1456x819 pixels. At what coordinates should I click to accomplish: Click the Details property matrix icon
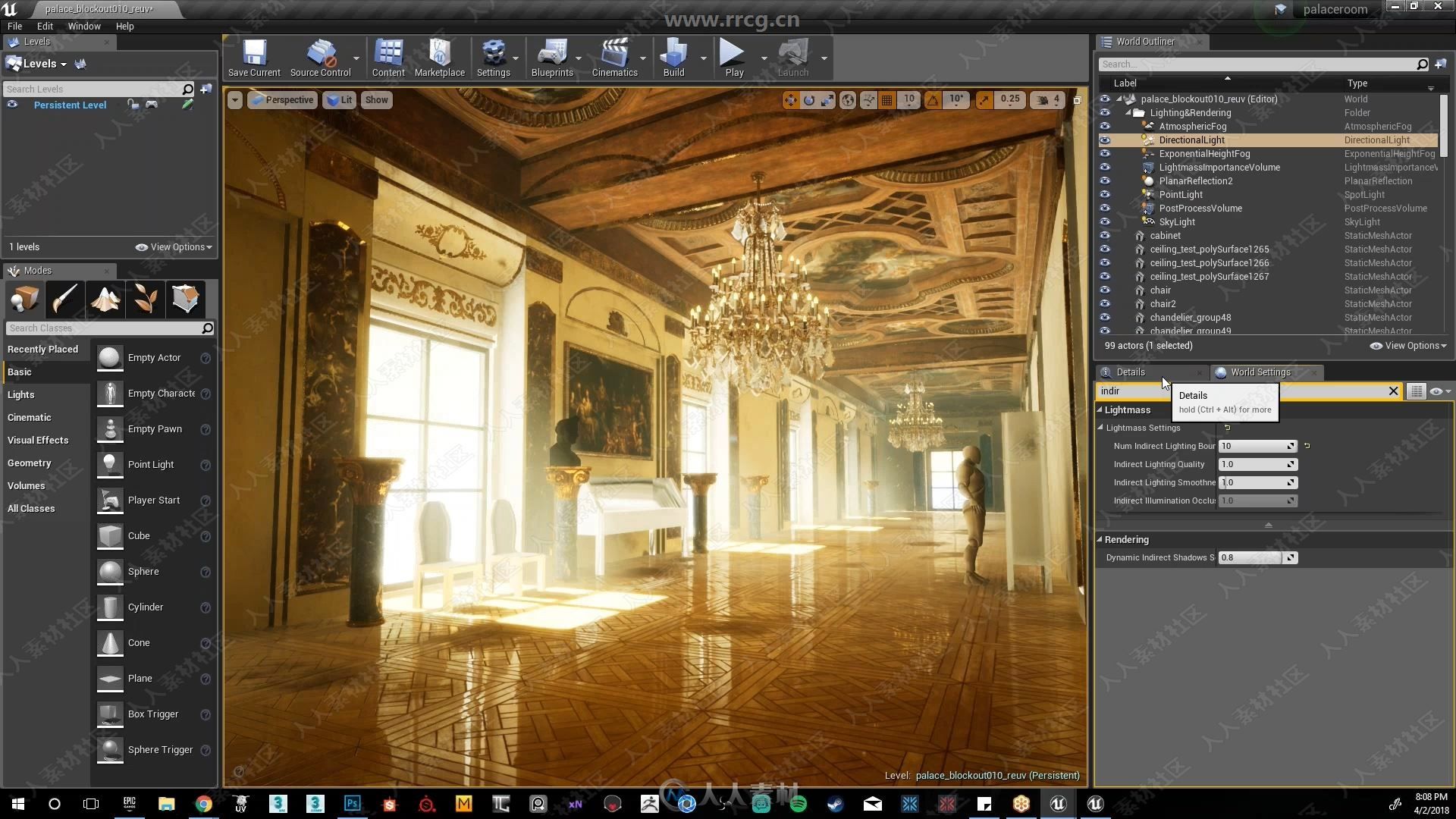coord(1416,391)
